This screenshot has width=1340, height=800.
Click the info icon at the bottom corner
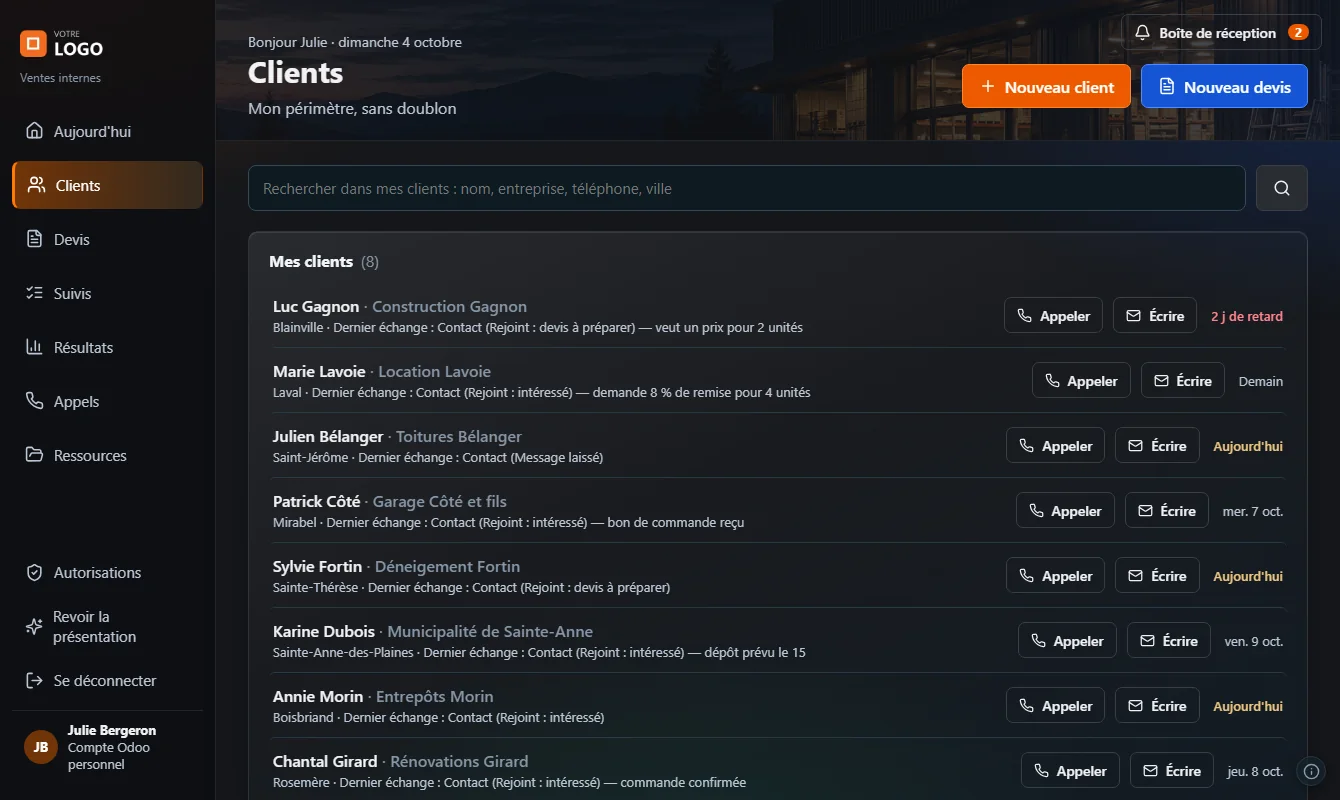click(1312, 771)
